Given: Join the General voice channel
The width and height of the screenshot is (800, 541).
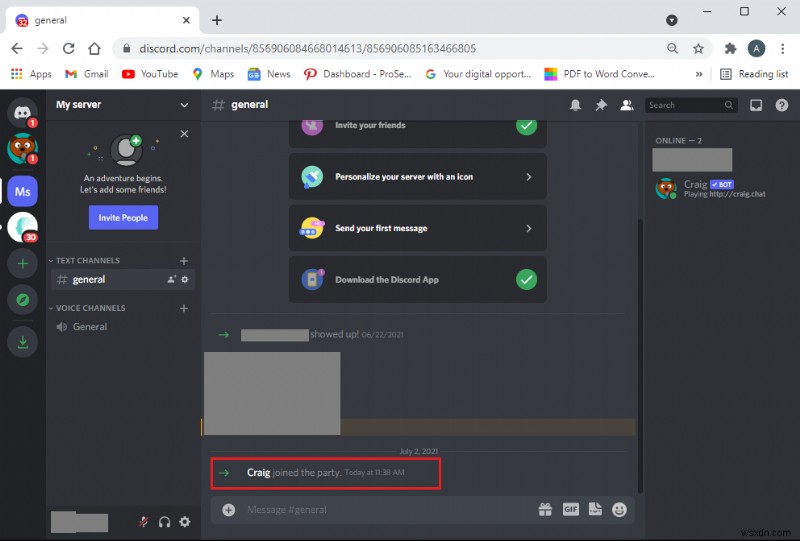Looking at the screenshot, I should tap(122, 327).
